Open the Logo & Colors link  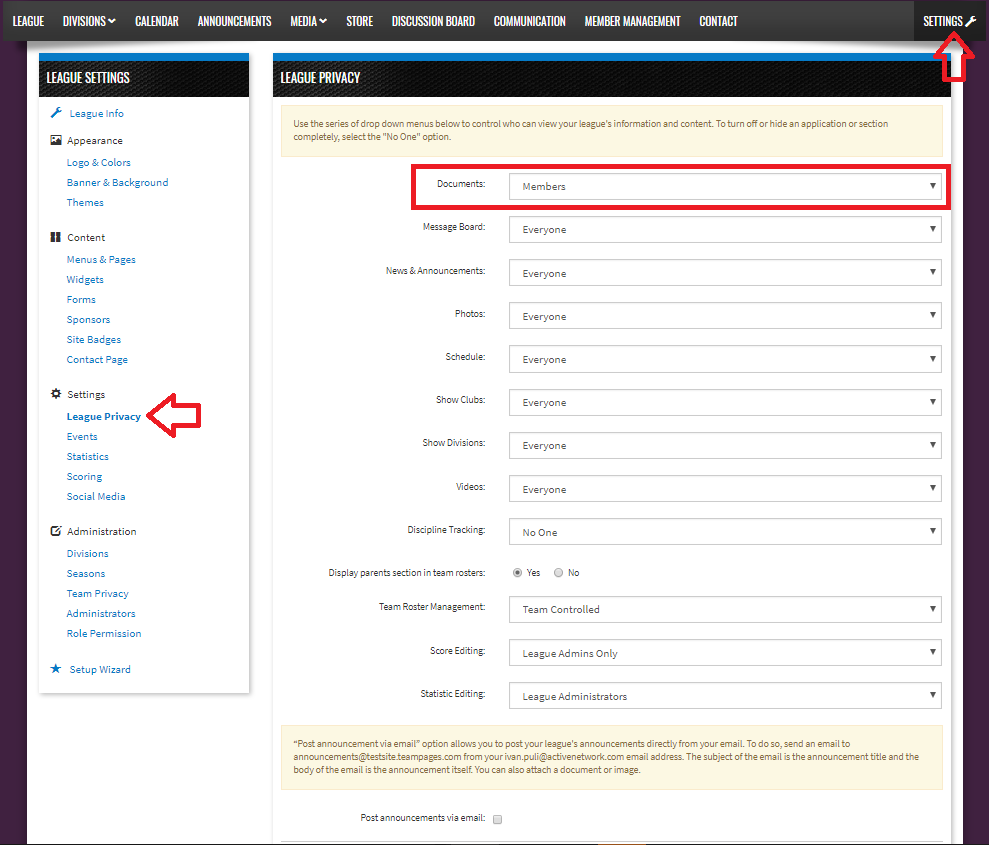[99, 162]
